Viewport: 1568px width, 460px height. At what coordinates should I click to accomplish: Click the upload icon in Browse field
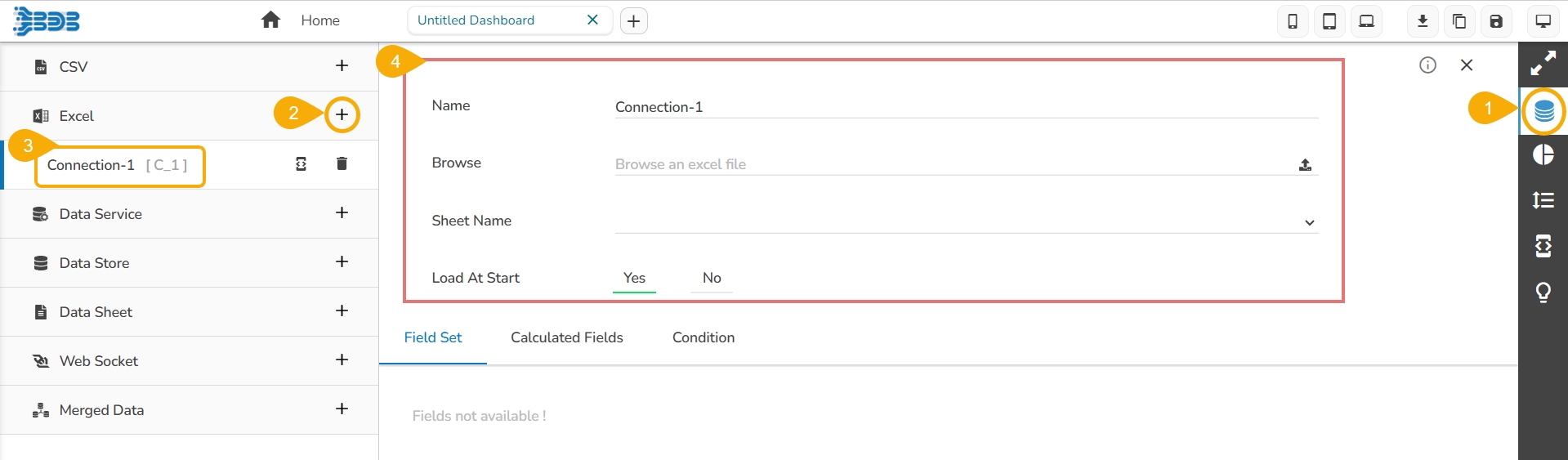pyautogui.click(x=1305, y=164)
